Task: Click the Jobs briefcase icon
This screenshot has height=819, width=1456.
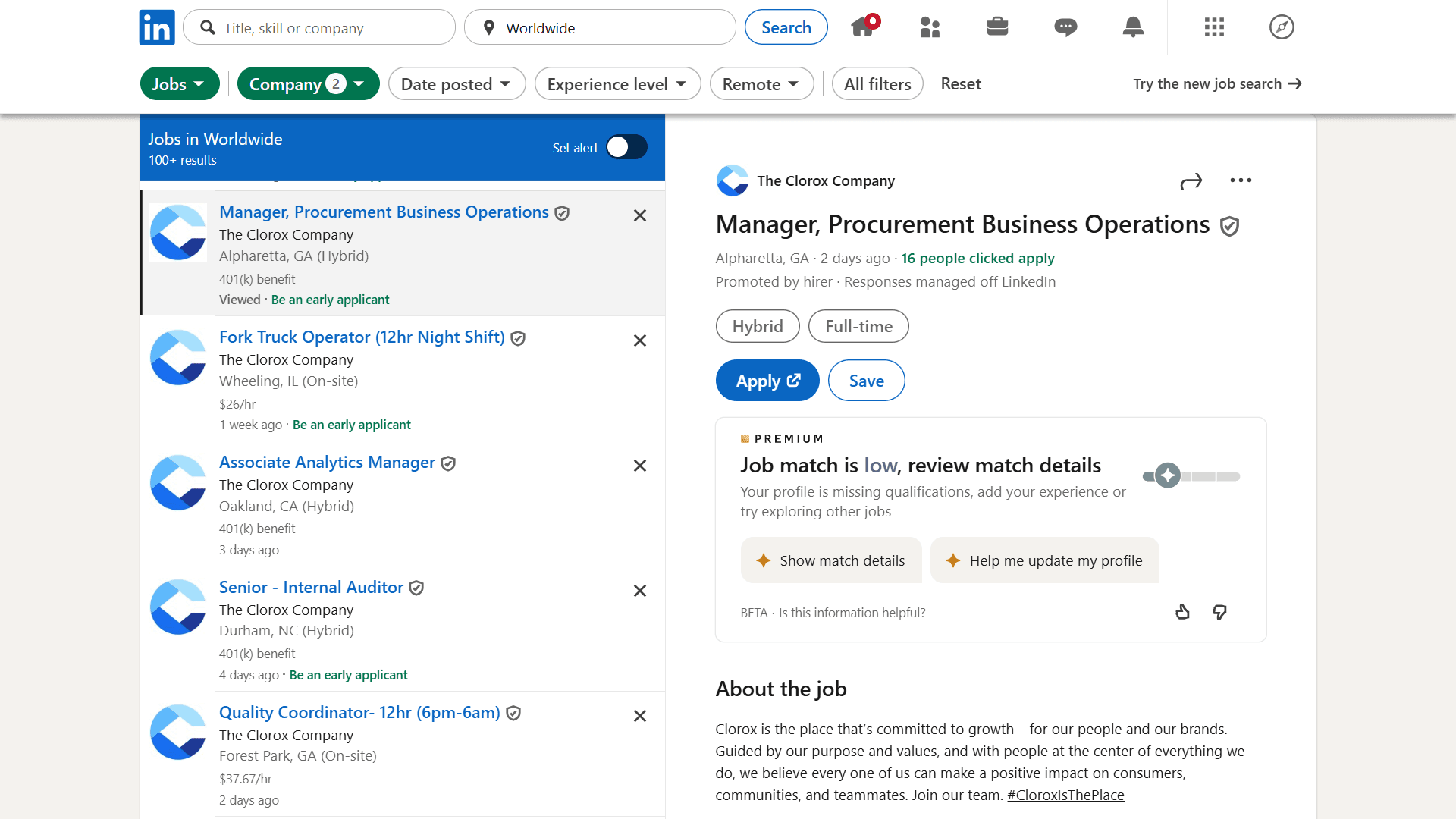Action: (997, 27)
